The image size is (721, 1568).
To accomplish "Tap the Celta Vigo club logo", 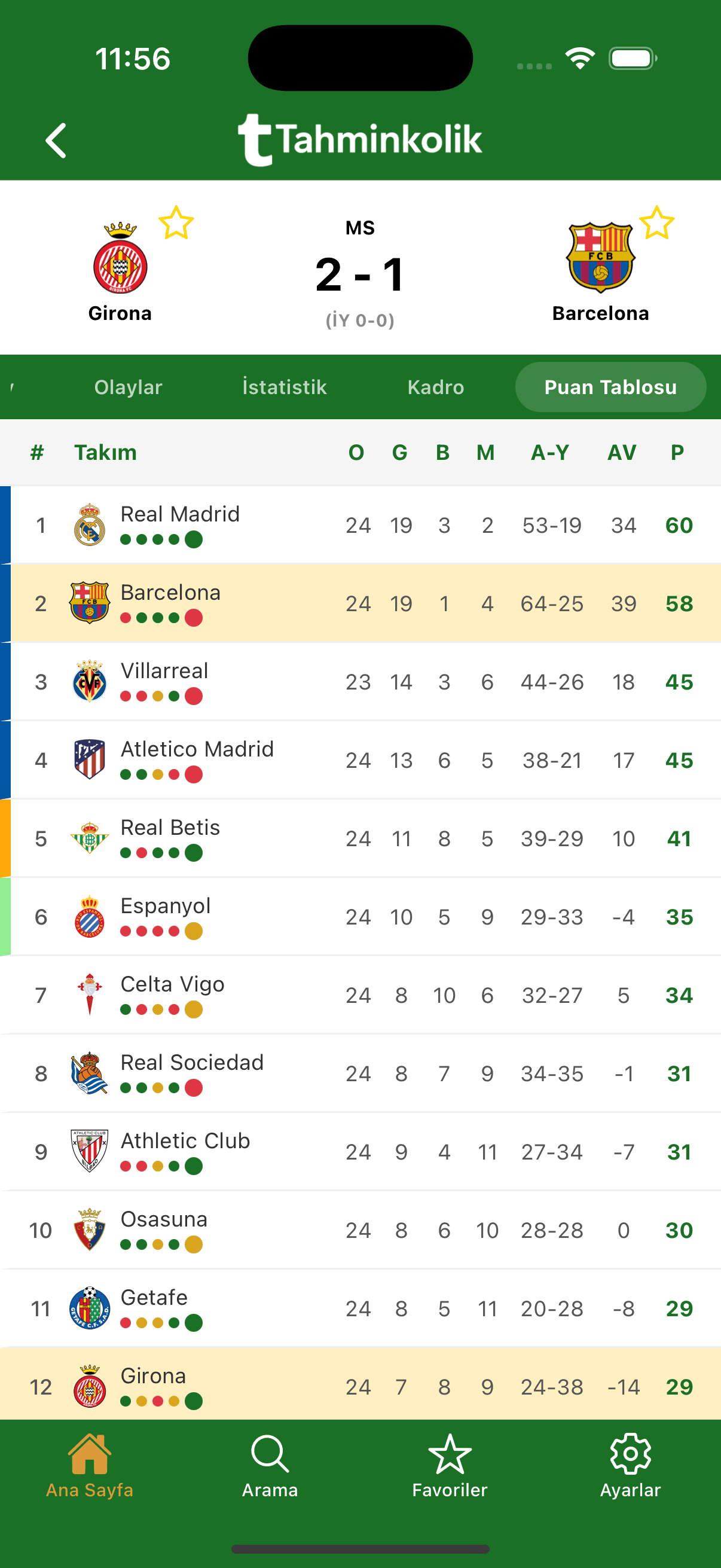I will (90, 995).
